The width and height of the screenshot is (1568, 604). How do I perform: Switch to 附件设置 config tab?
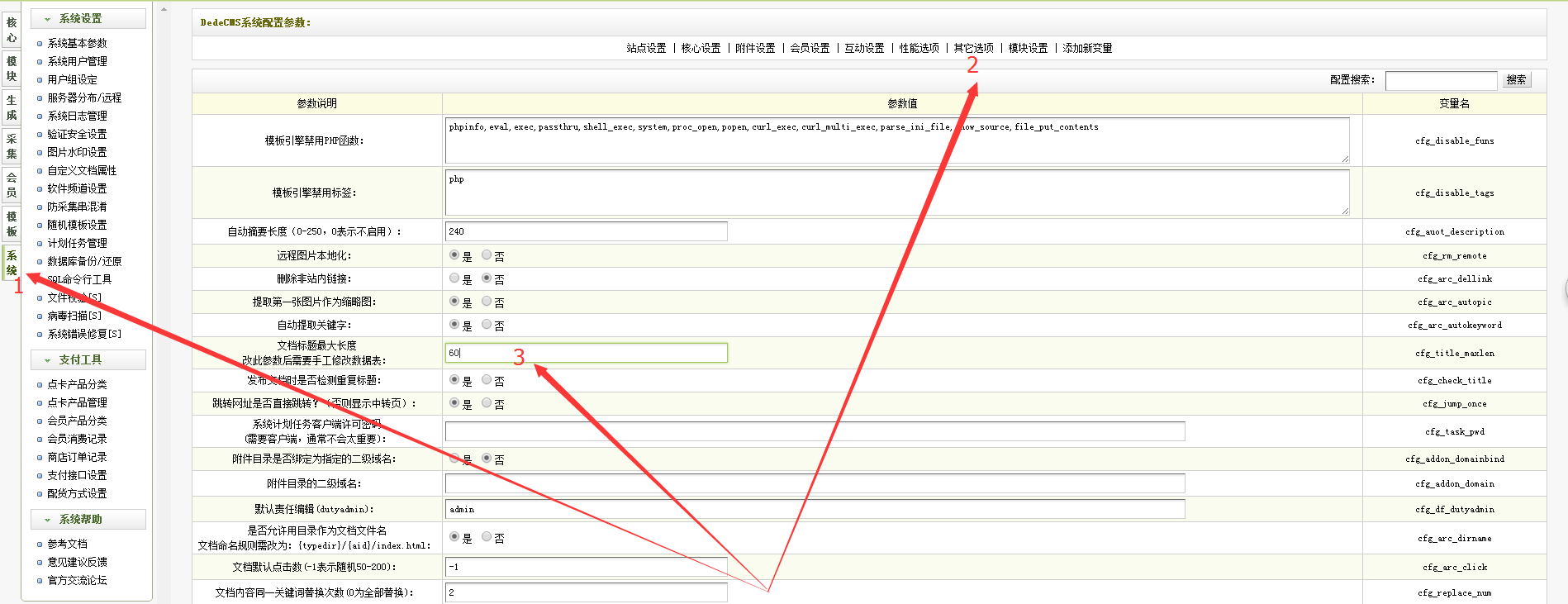755,48
